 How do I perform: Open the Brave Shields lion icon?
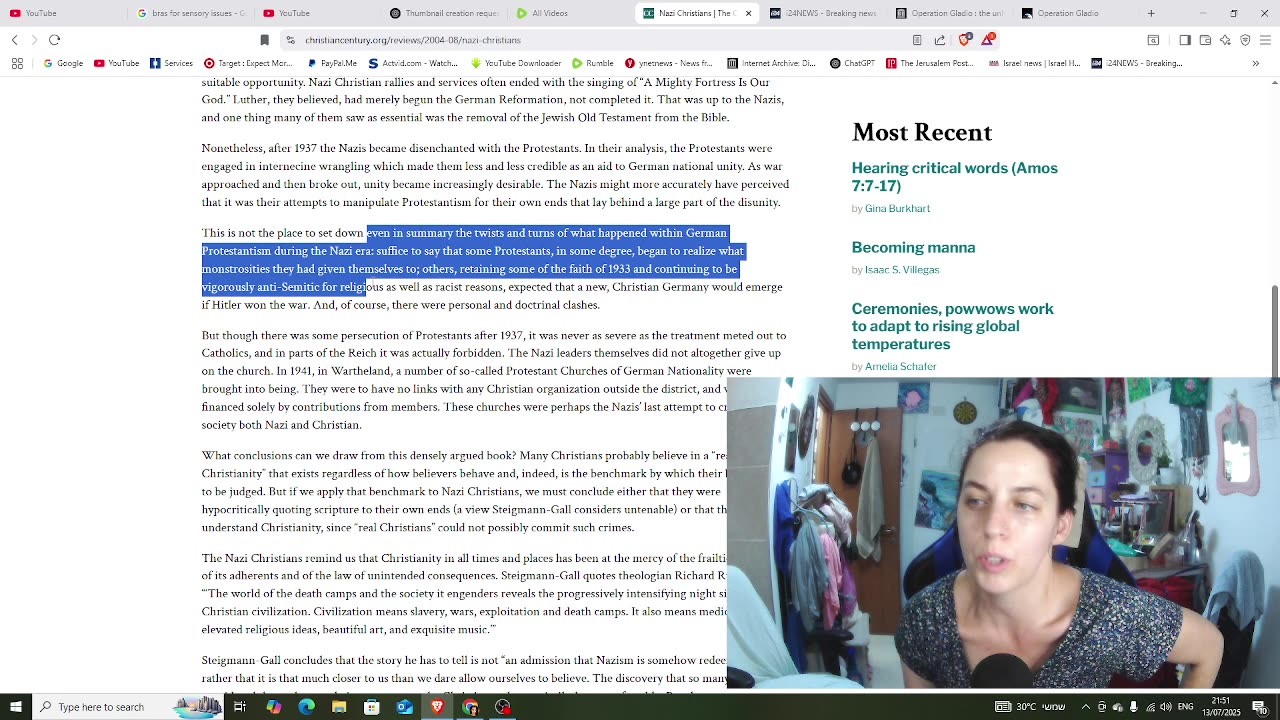coord(964,40)
